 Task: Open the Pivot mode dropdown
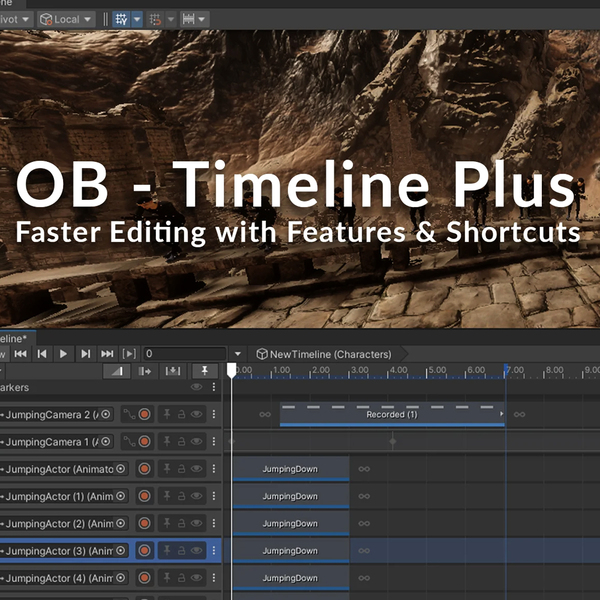[x=15, y=19]
